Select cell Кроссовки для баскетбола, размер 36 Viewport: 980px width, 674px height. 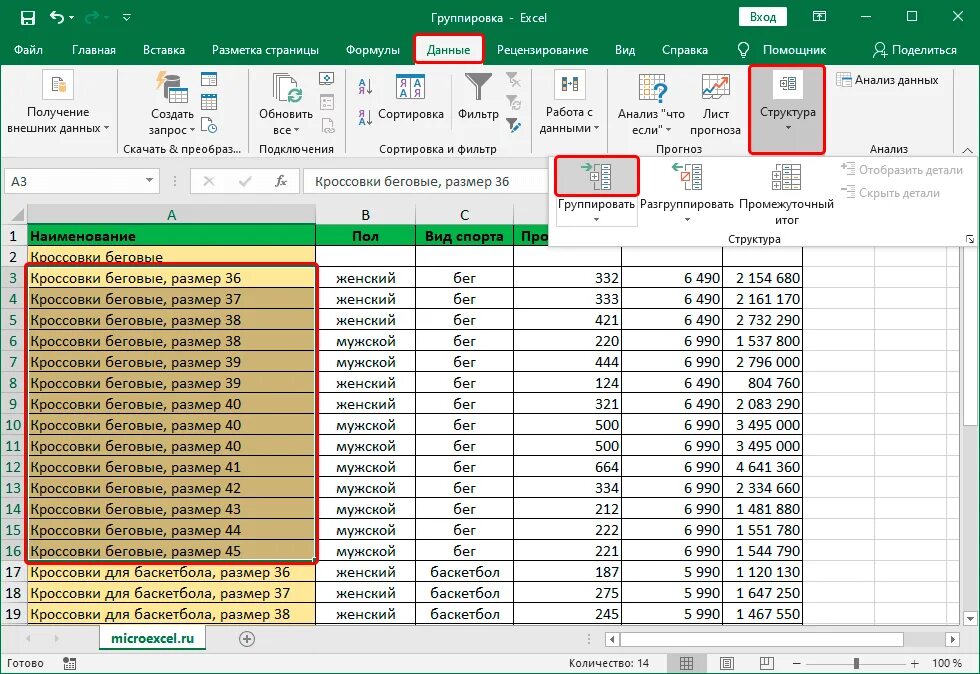pos(171,572)
